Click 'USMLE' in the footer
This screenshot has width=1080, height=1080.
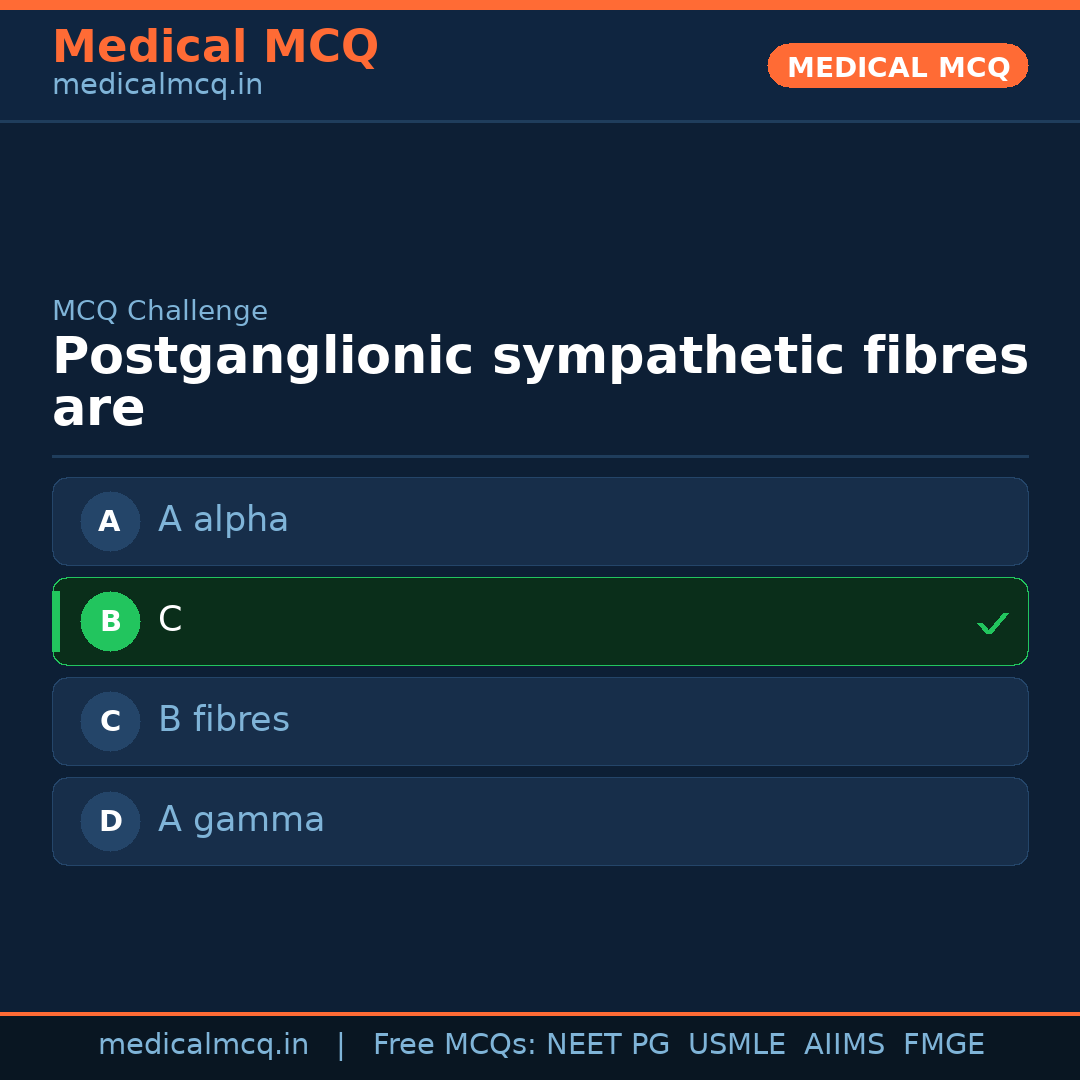(736, 1045)
